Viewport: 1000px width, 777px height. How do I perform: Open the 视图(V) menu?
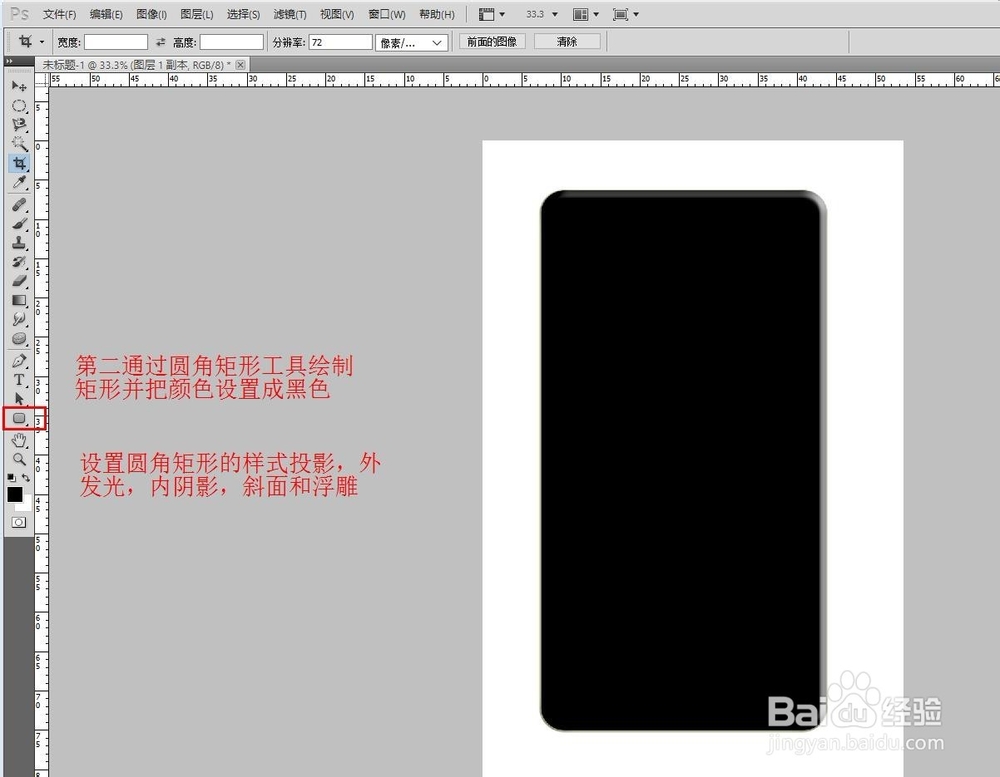coord(337,14)
